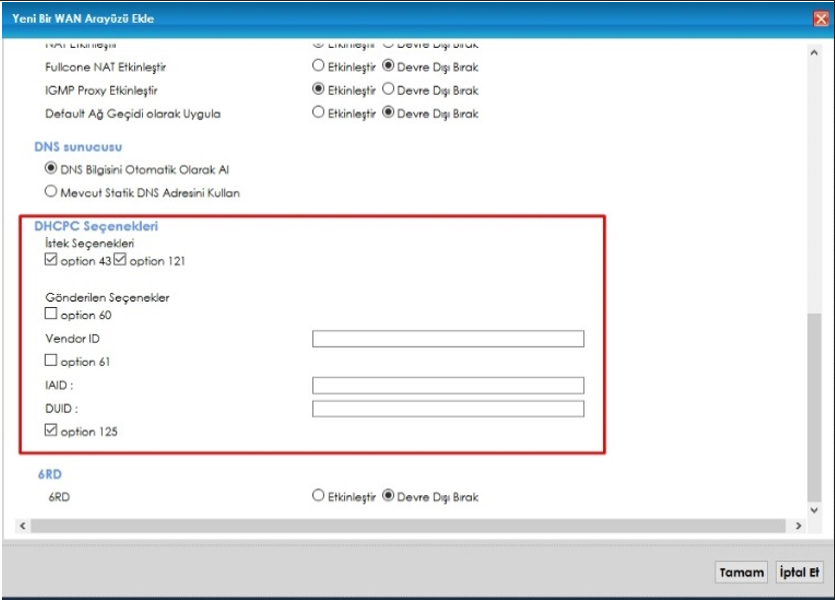The width and height of the screenshot is (835, 600).
Task: Click the horizontal scrollbar left arrow
Action: pyautogui.click(x=22, y=525)
